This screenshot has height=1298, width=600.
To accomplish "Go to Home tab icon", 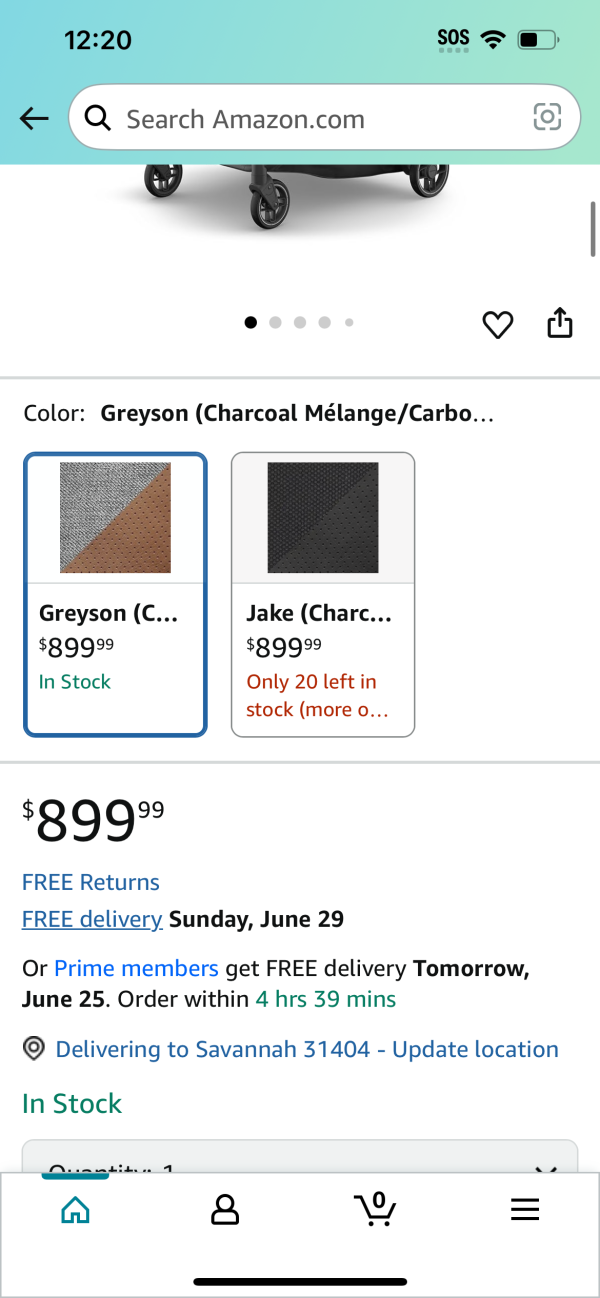I will [x=75, y=1210].
